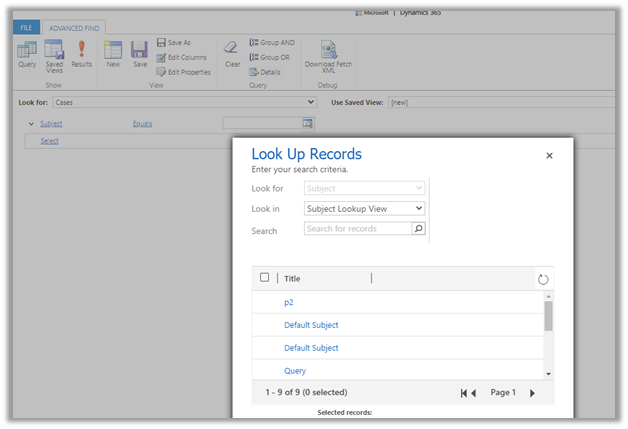Go to next page of records

[x=532, y=393]
